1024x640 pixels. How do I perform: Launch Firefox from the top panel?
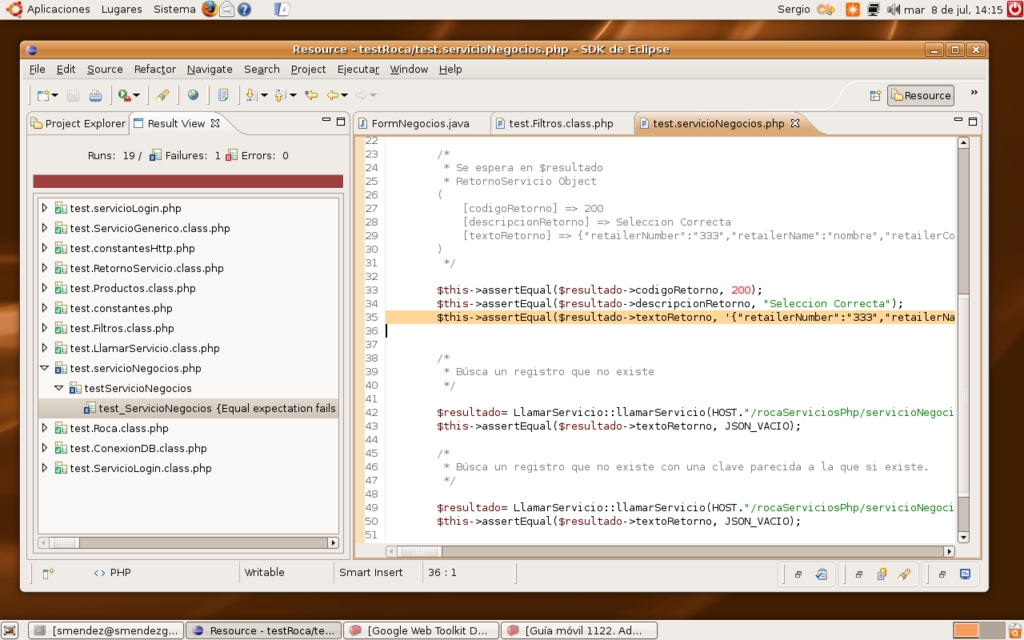[209, 9]
